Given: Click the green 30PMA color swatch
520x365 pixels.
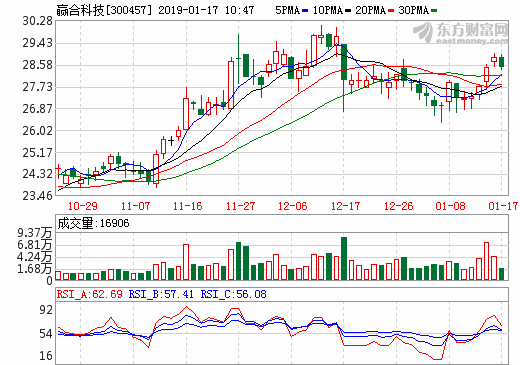Looking at the screenshot, I should click(434, 11).
